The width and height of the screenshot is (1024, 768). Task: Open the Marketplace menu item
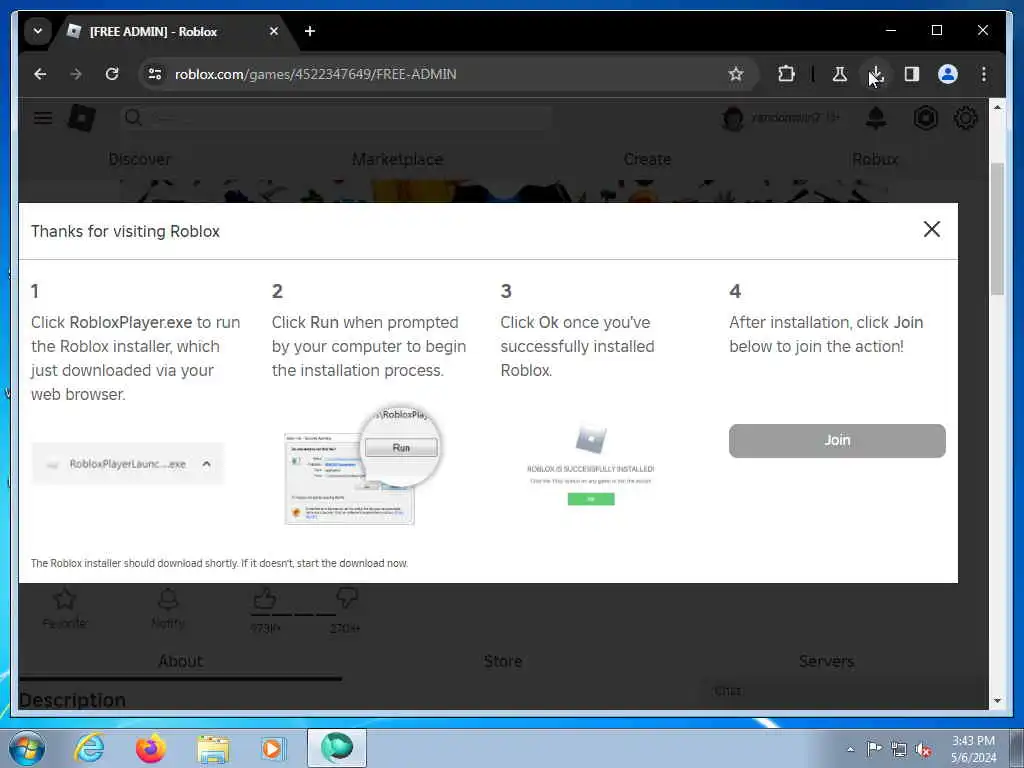(x=397, y=159)
